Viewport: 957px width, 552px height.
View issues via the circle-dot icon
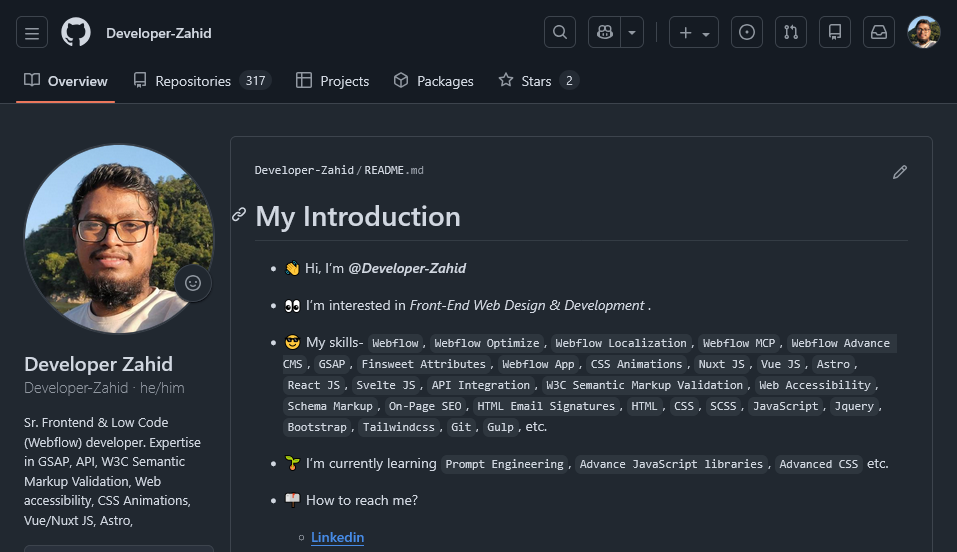[x=747, y=33]
